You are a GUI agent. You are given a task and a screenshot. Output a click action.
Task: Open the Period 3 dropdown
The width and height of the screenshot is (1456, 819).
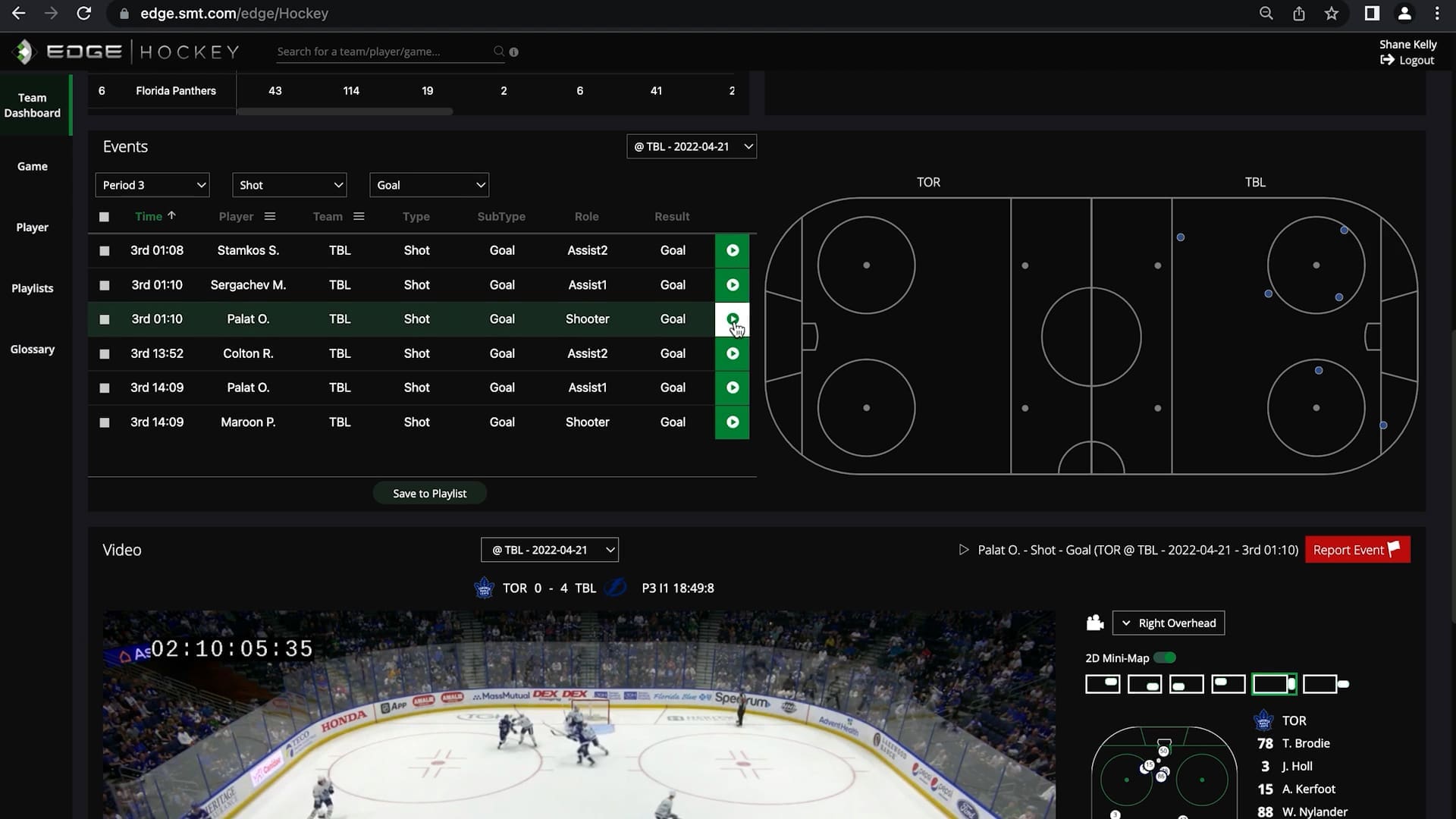pyautogui.click(x=152, y=185)
